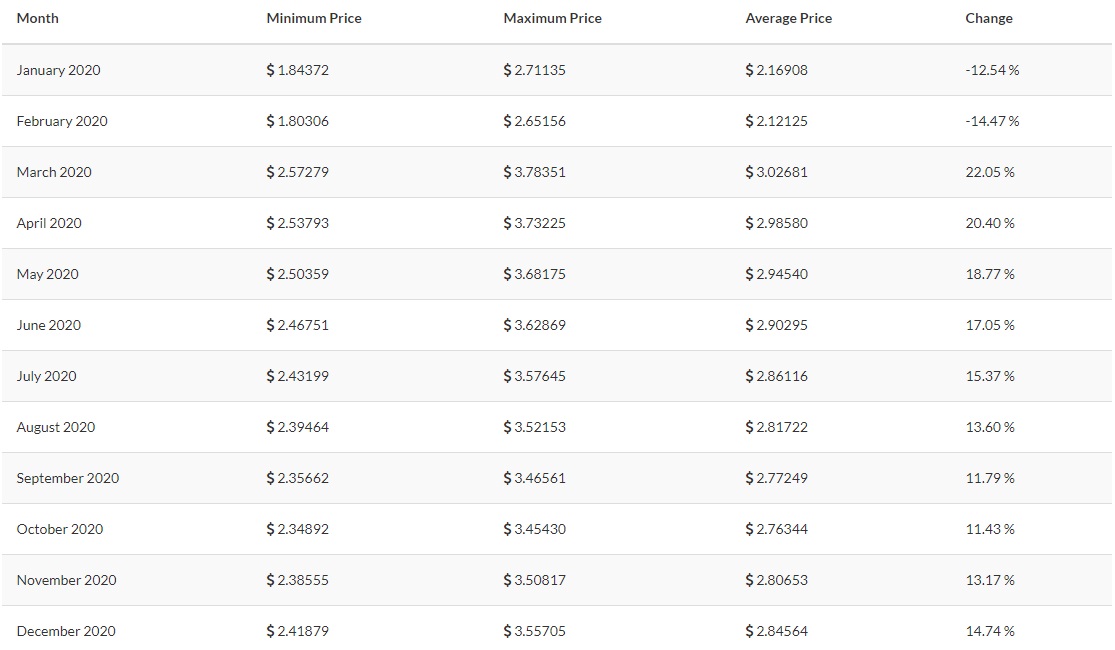1115x650 pixels.
Task: Click the Maximum Price column header
Action: (x=552, y=18)
